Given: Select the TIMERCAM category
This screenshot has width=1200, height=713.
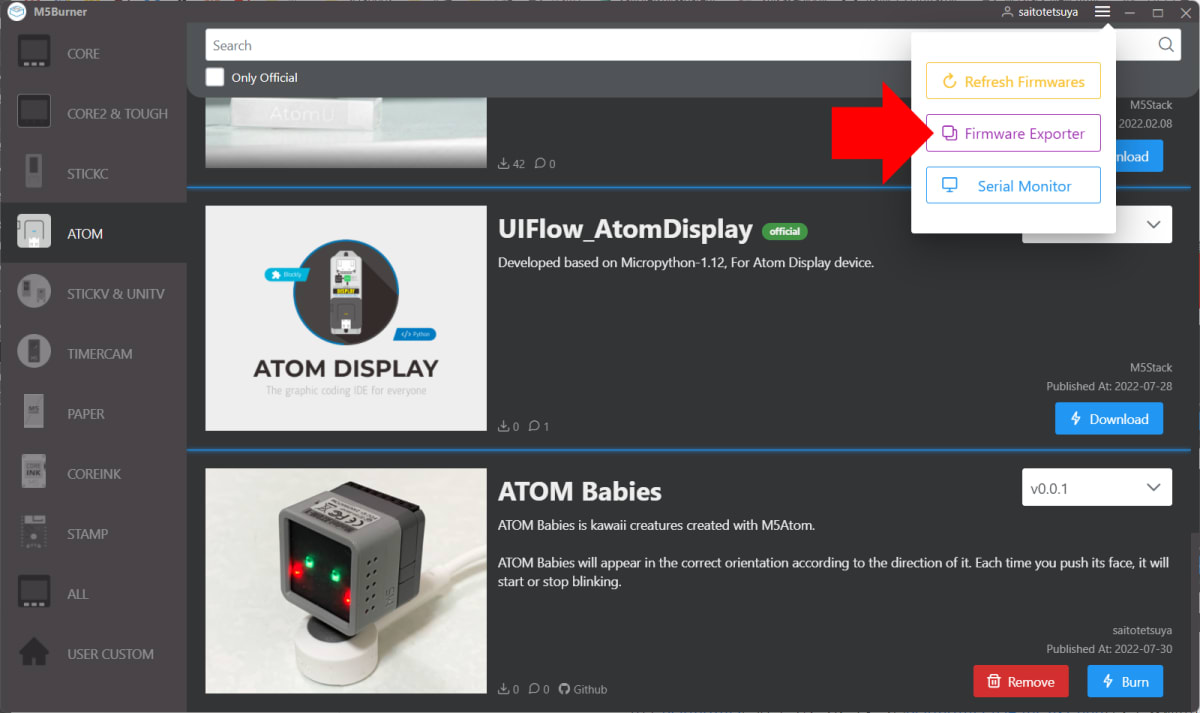Looking at the screenshot, I should point(93,353).
